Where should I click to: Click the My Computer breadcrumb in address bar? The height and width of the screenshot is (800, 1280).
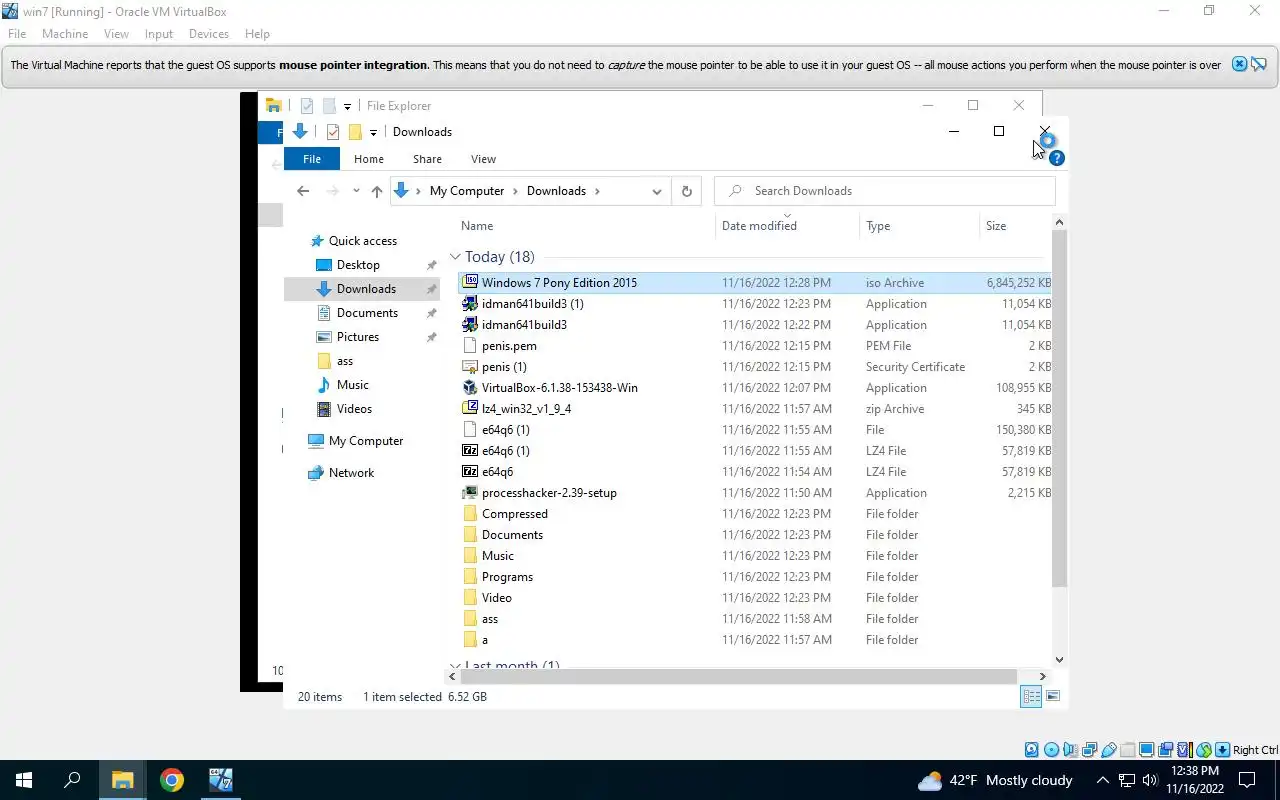tap(467, 191)
